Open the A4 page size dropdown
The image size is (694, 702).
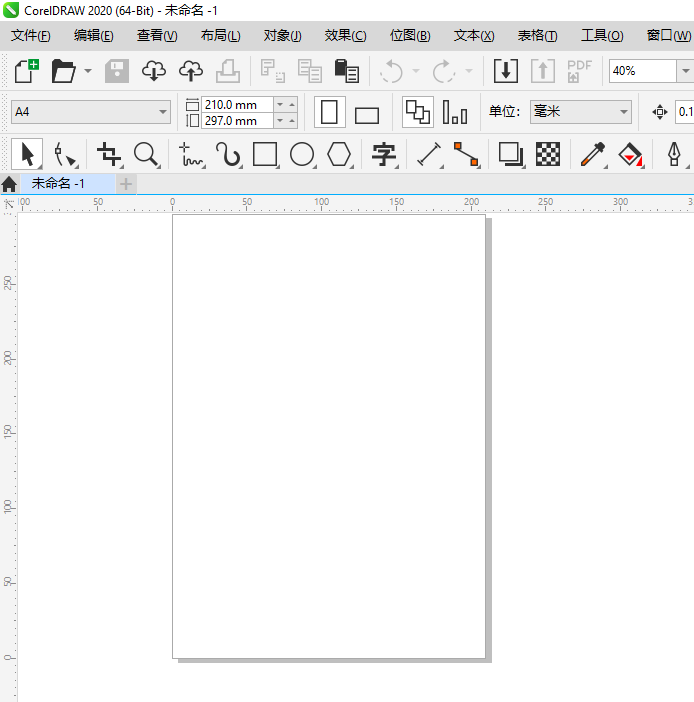(91, 112)
